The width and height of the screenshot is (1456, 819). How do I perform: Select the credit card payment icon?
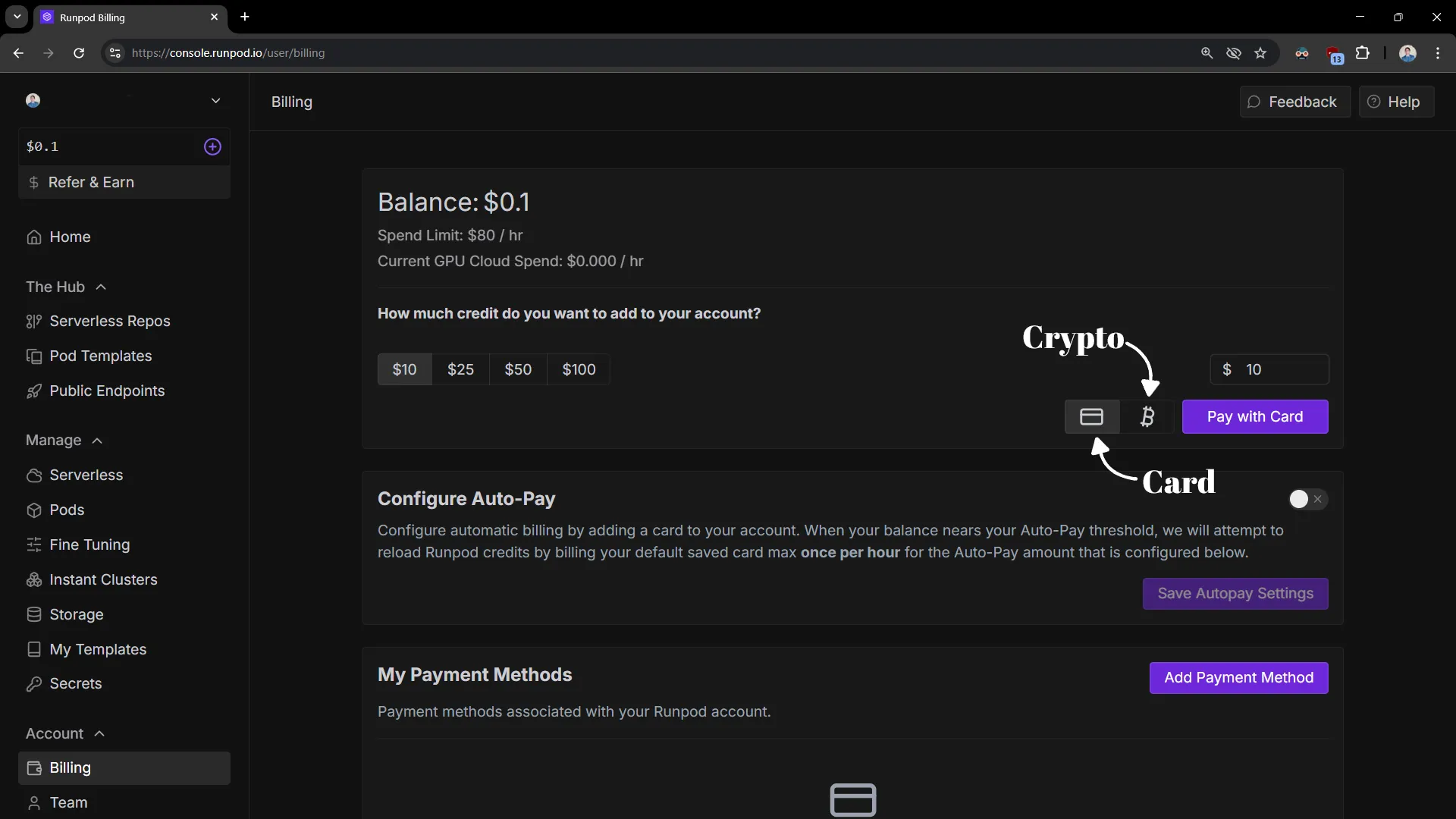point(1091,416)
